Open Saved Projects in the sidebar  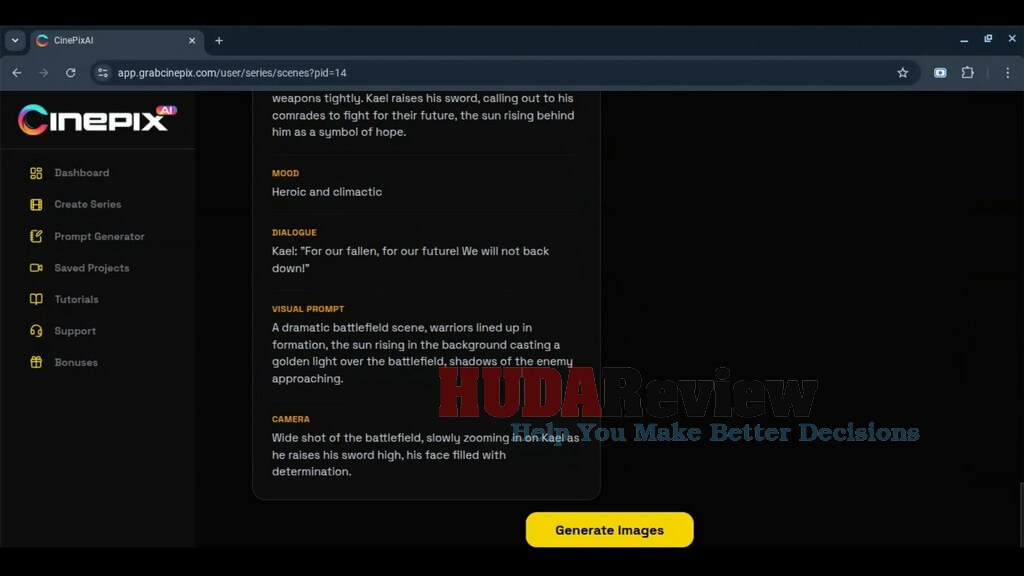(91, 268)
